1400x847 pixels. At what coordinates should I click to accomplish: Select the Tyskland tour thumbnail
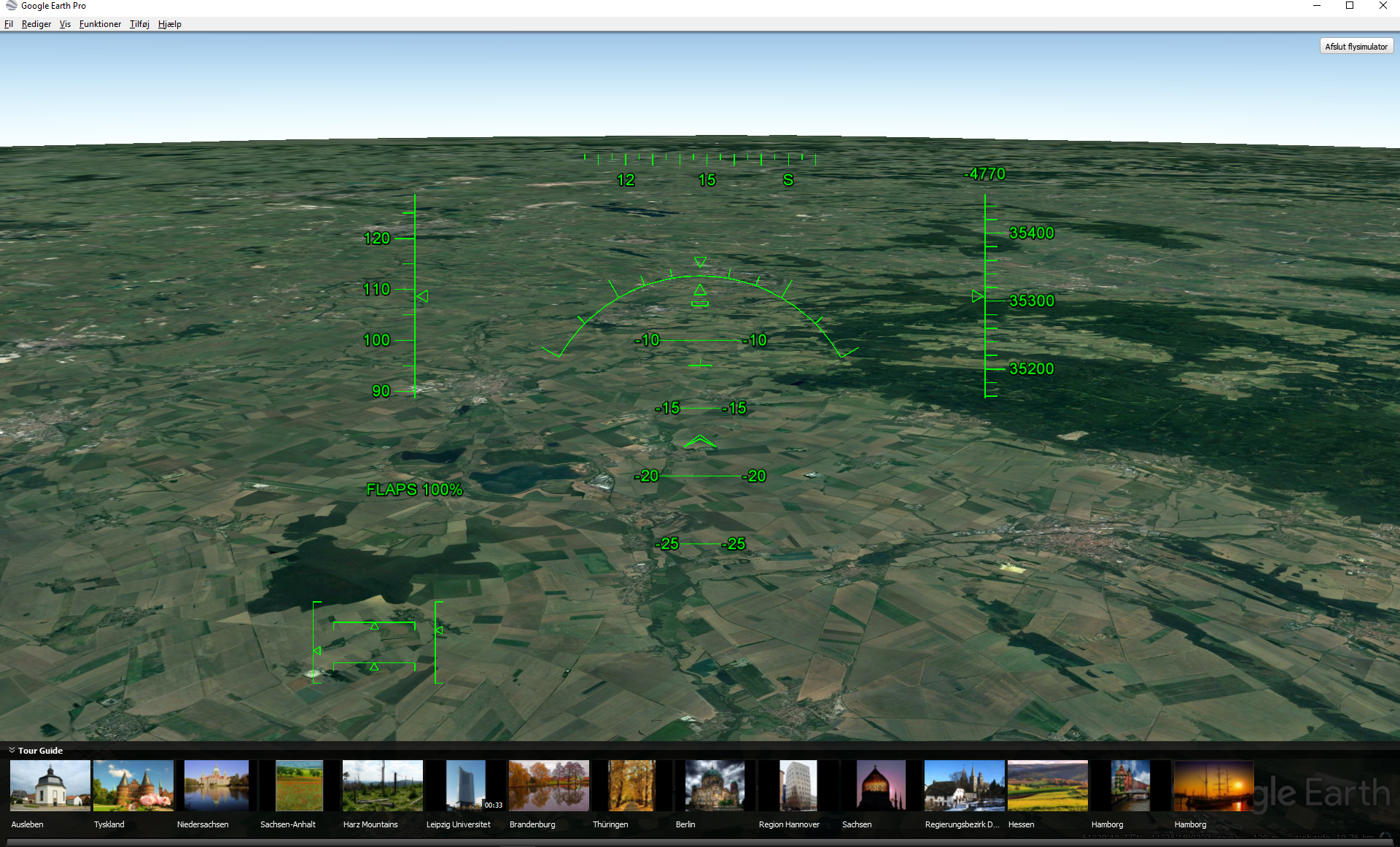point(133,786)
